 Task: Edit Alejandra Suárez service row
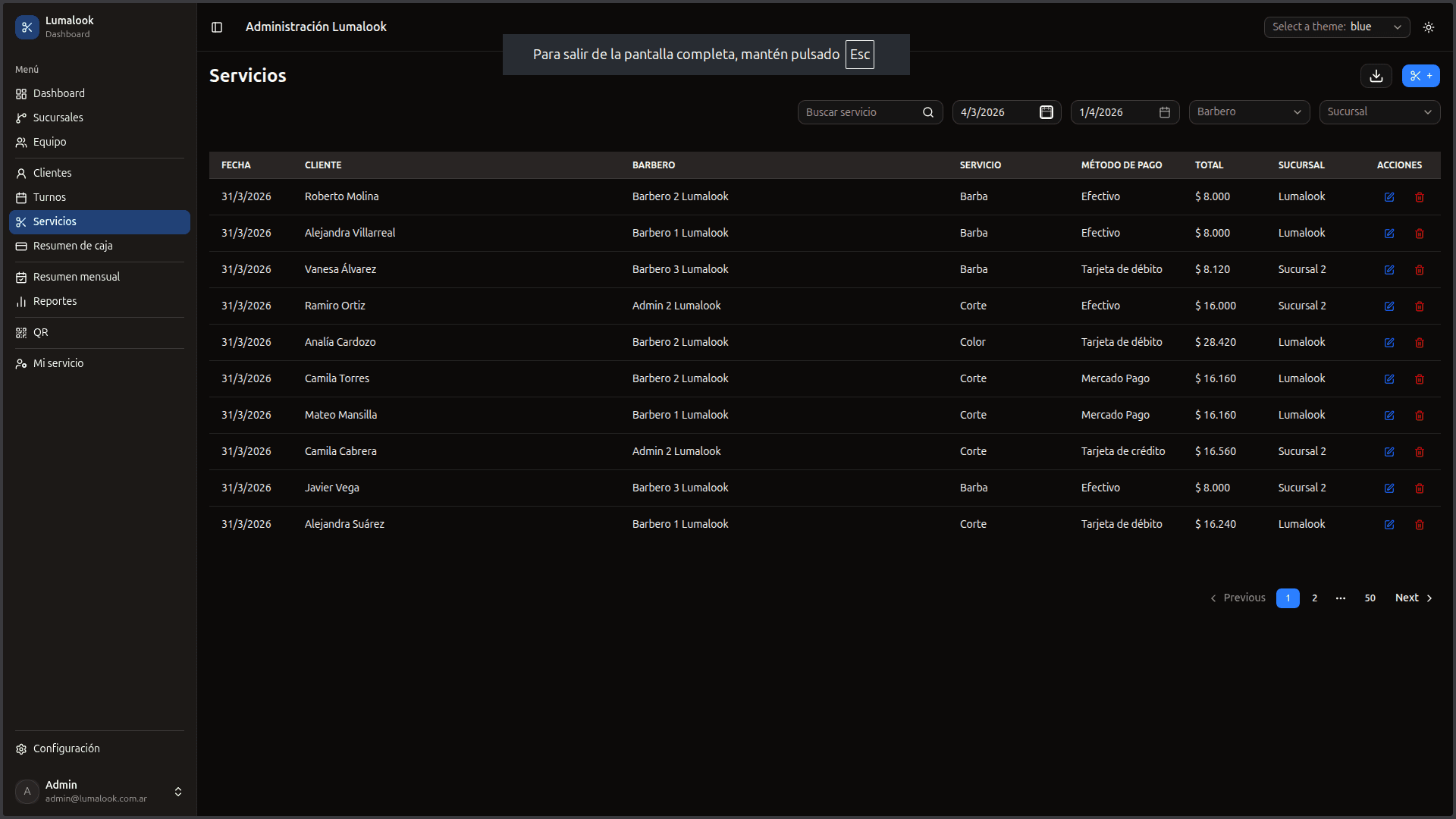coord(1389,525)
